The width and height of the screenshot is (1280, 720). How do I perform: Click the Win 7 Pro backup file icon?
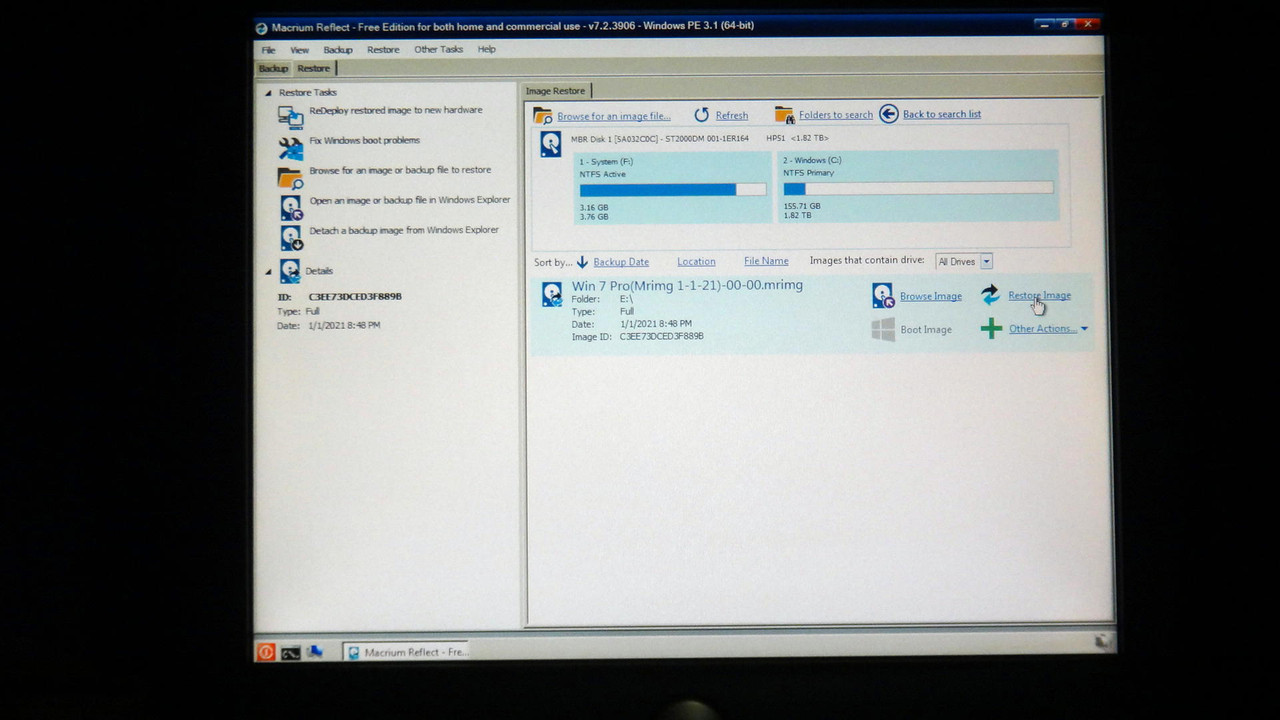coord(552,294)
